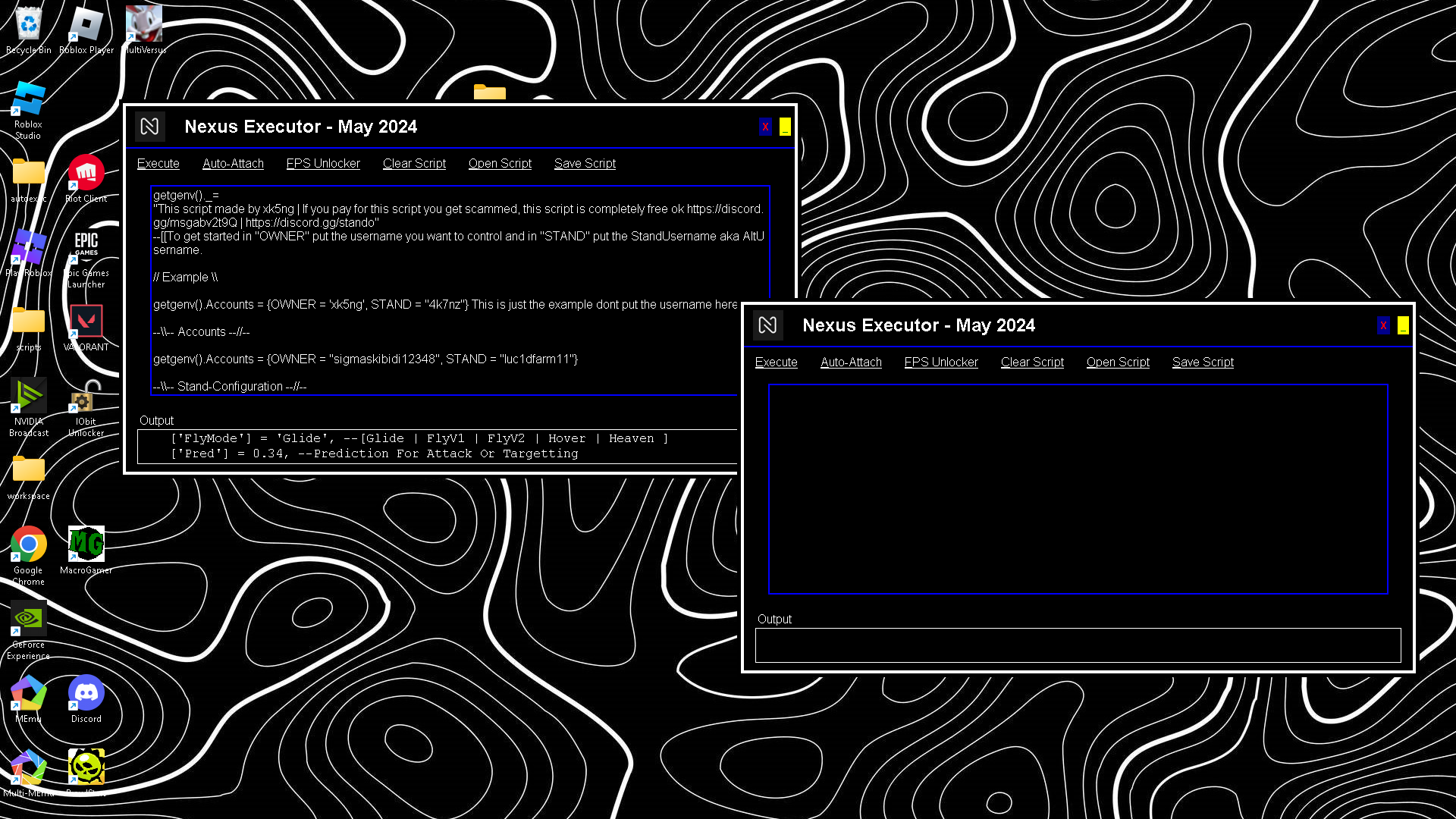Click FPS Unlocker in the back executor window
This screenshot has width=1456, height=819.
(323, 164)
